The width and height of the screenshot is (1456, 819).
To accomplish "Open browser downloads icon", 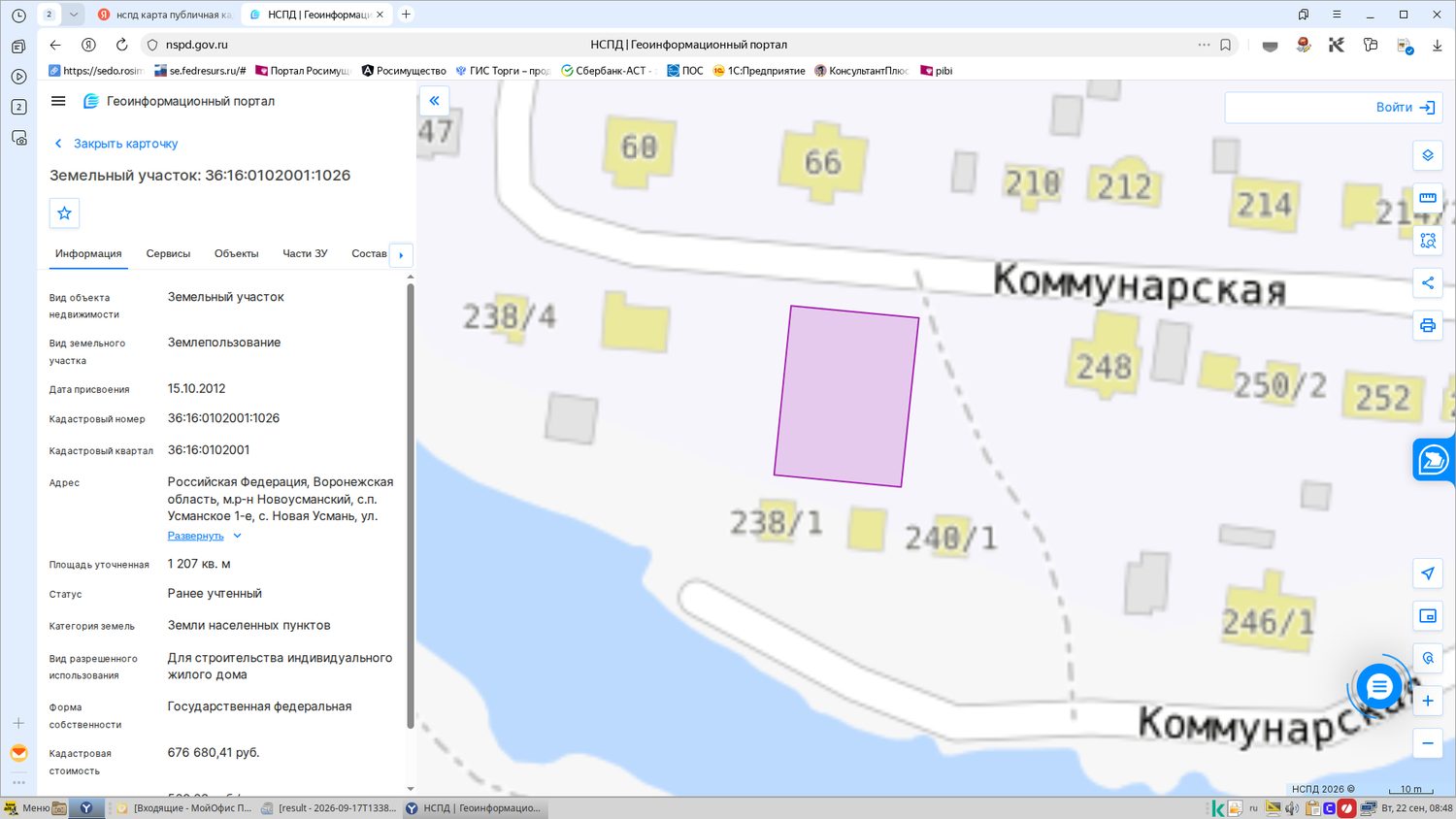I will pos(1438,45).
